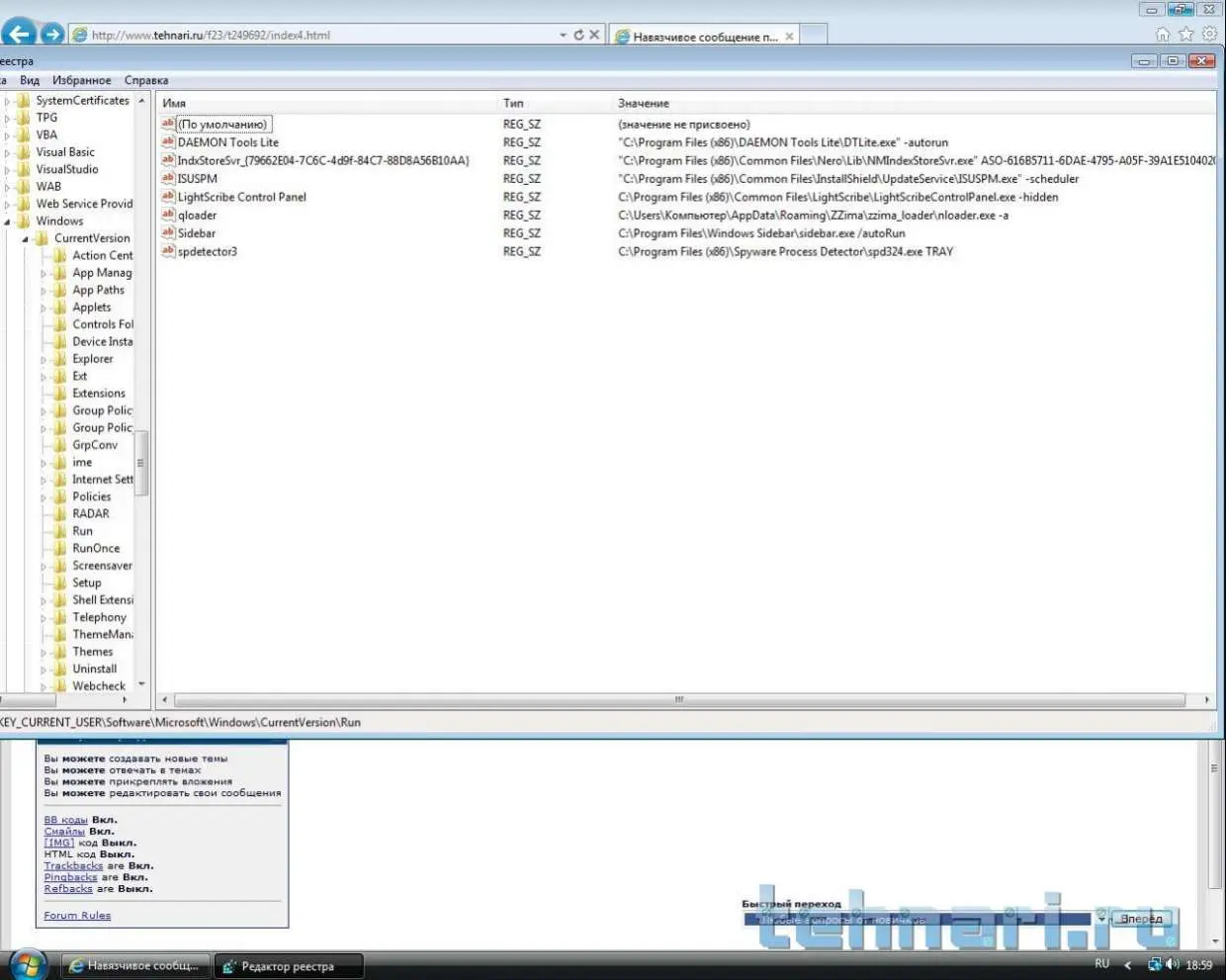The height and width of the screenshot is (980, 1226).
Task: Click the Имя column header
Action: [326, 103]
